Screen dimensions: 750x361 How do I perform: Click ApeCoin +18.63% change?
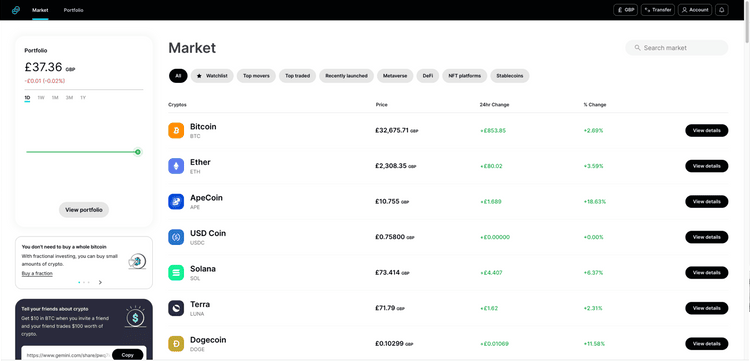tap(595, 202)
